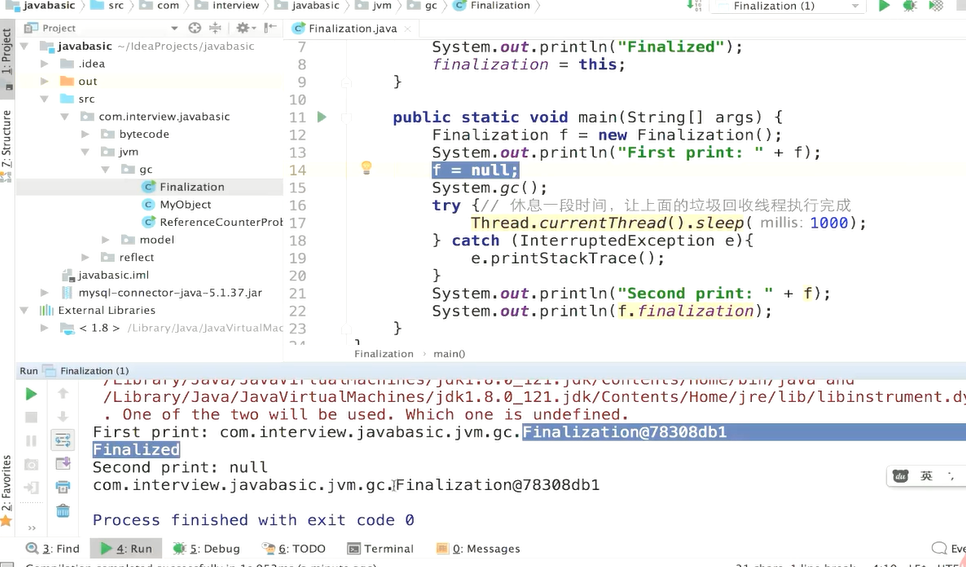The width and height of the screenshot is (966, 567).
Task: Collapse the gc package
Action: pos(105,169)
